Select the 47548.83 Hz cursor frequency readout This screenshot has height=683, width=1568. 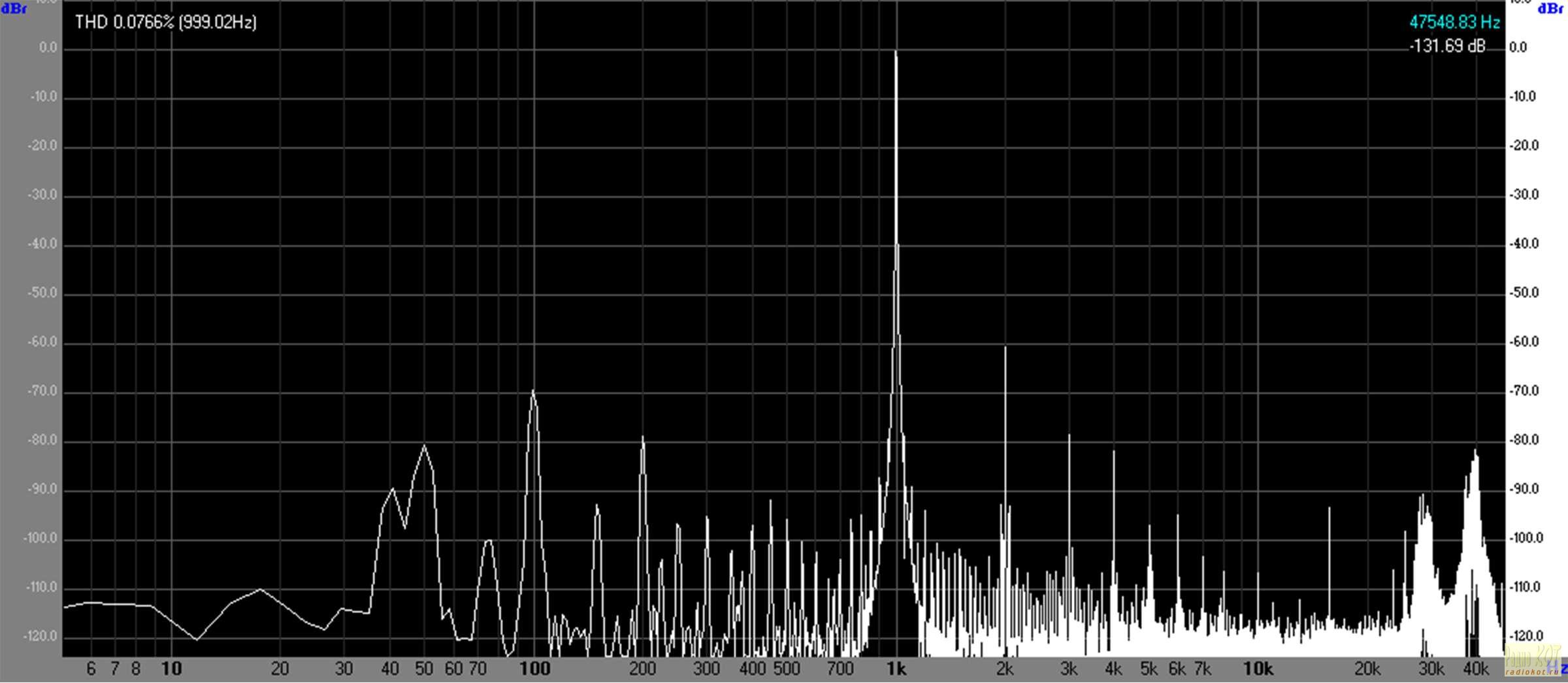tap(1454, 22)
